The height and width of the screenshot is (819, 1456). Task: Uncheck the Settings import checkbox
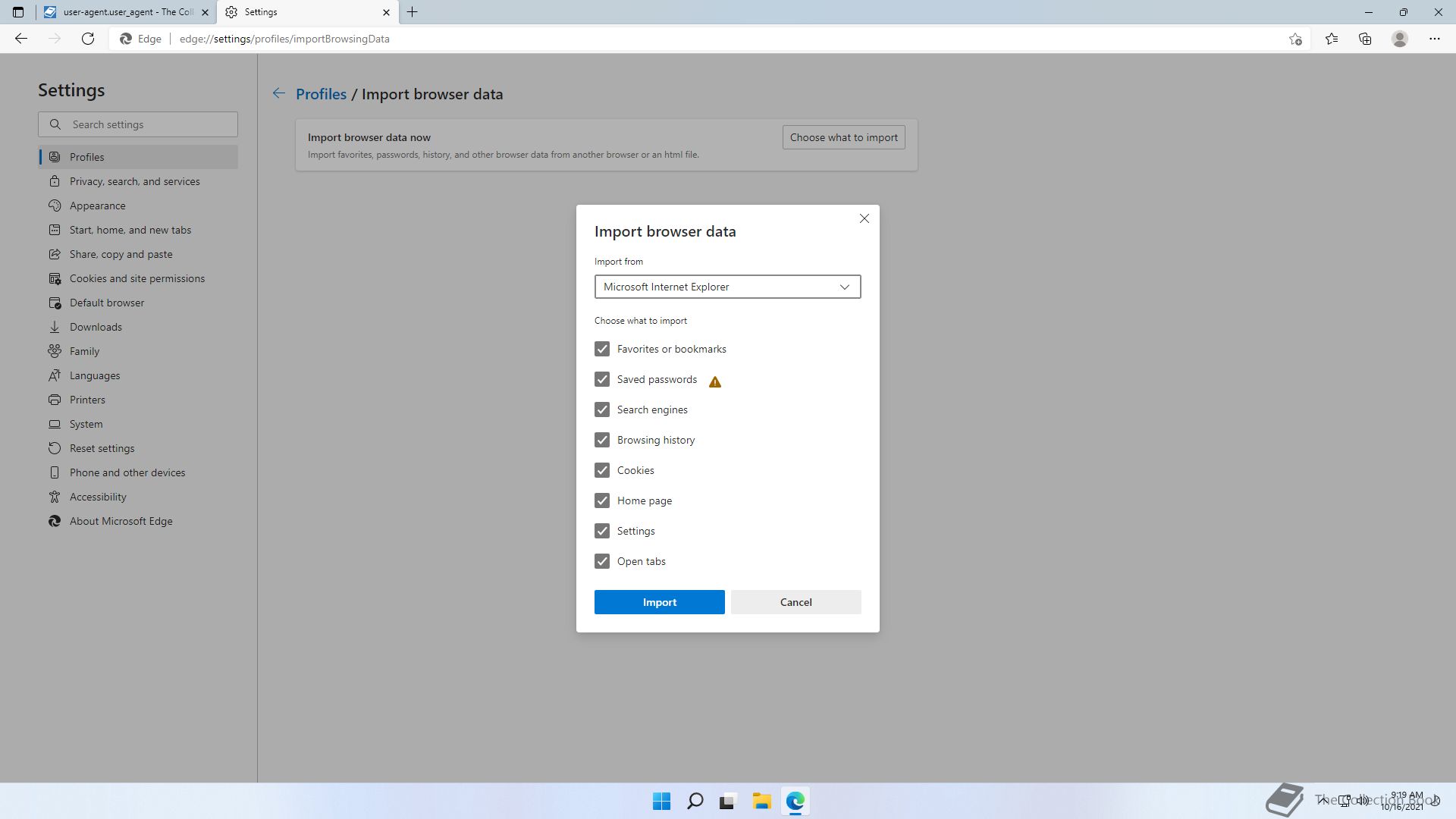(602, 531)
